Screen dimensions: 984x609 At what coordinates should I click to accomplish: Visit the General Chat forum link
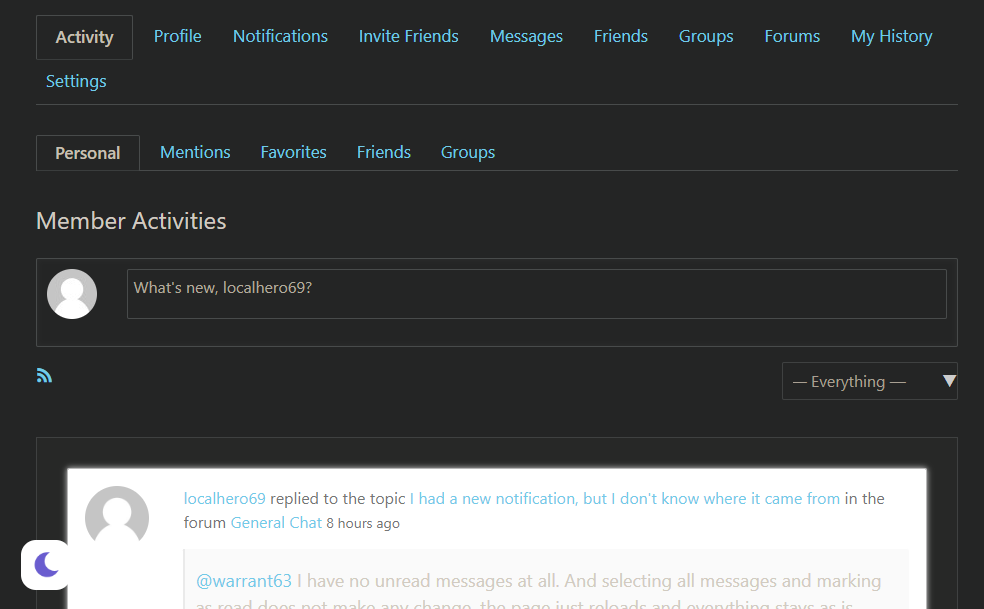[x=276, y=522]
